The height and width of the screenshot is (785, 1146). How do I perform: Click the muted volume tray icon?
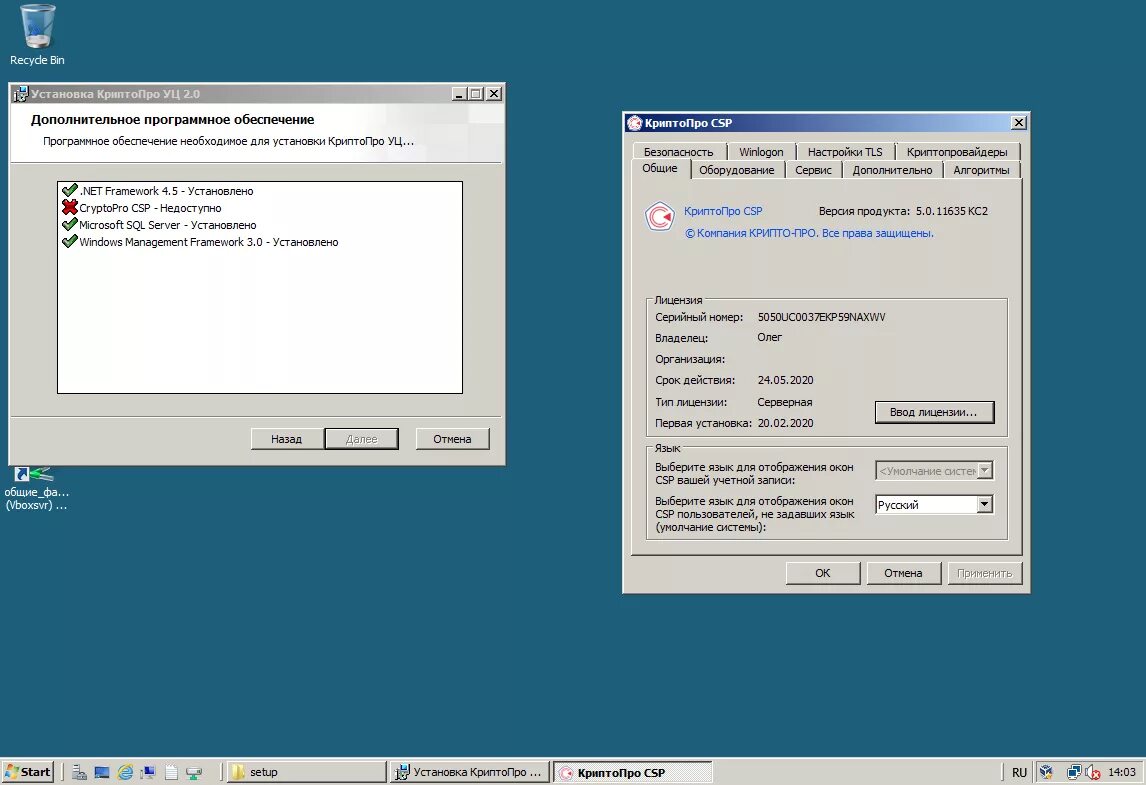(x=1093, y=772)
